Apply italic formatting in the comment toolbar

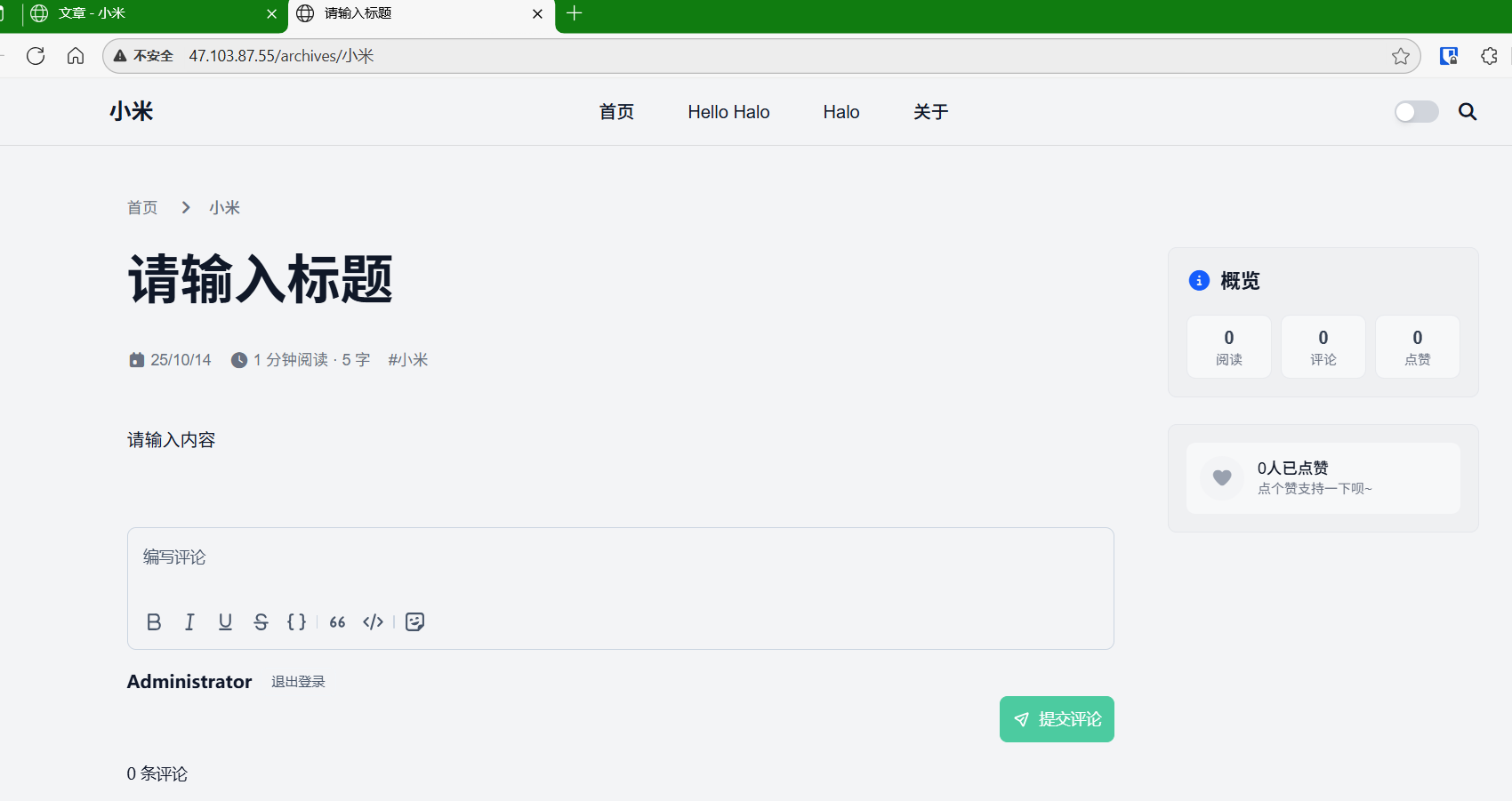pos(189,621)
